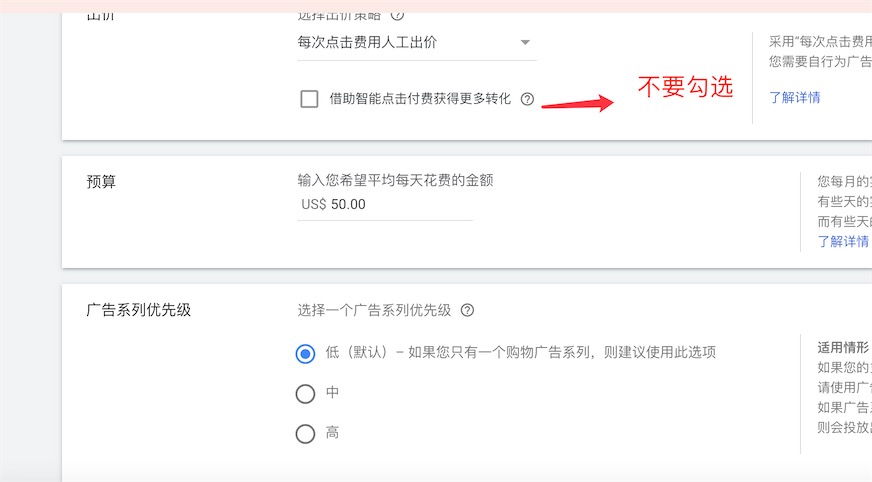
Task: Focus the US$ 50.00 budget field
Action: (x=385, y=205)
